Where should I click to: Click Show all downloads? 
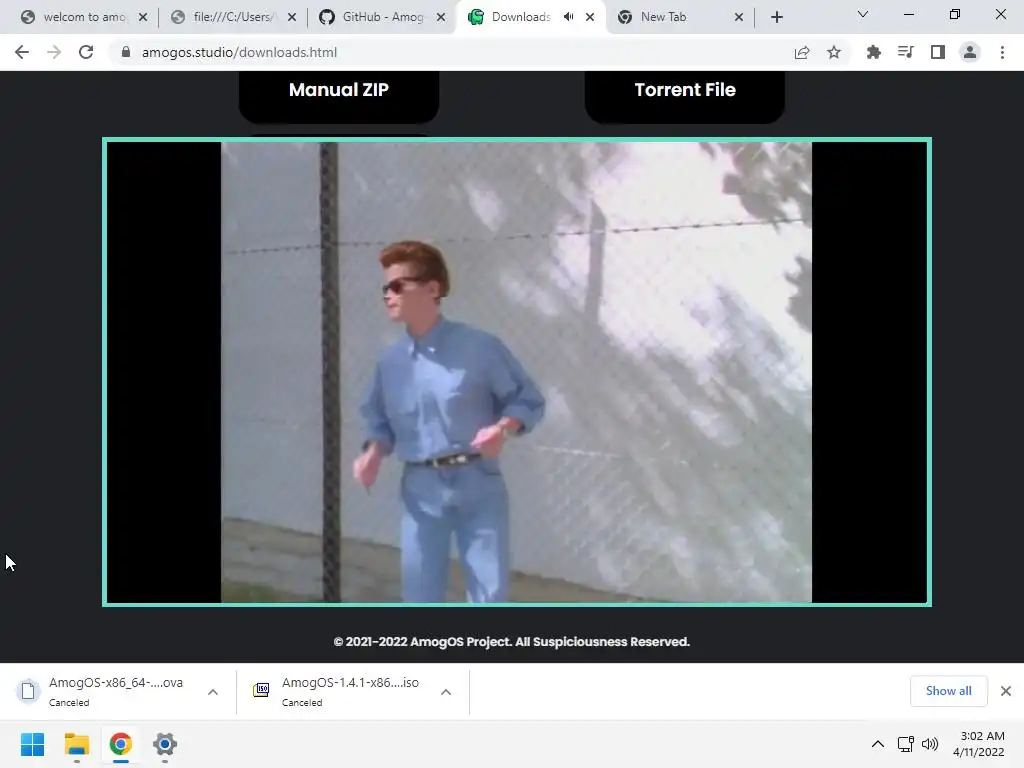pos(948,691)
